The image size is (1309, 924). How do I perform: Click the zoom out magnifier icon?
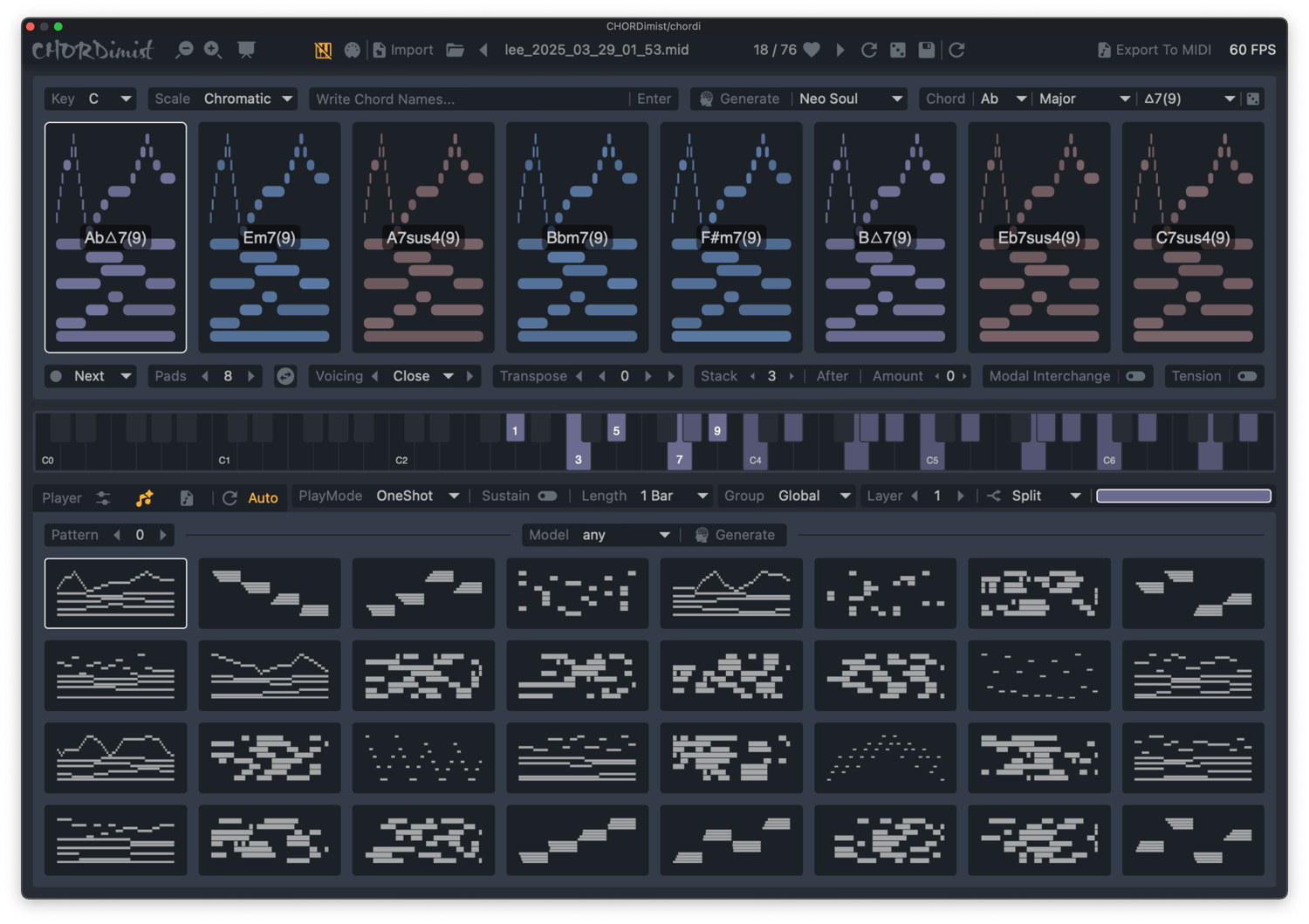(x=184, y=50)
